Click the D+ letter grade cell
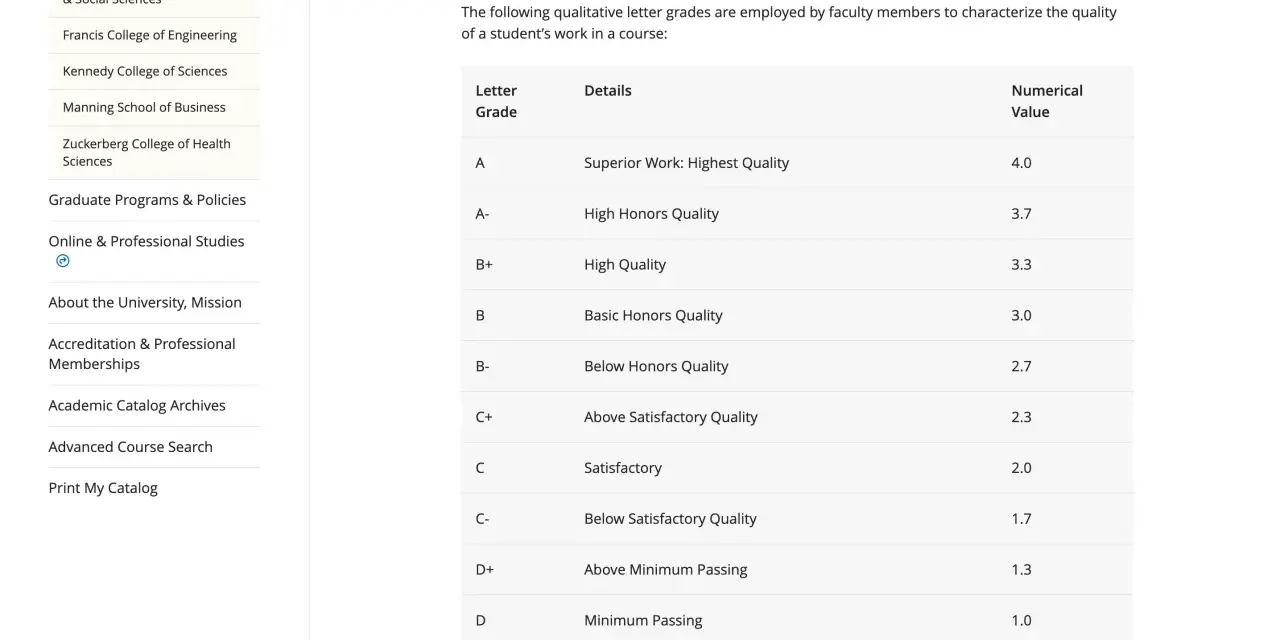The width and height of the screenshot is (1280, 640). coord(485,570)
